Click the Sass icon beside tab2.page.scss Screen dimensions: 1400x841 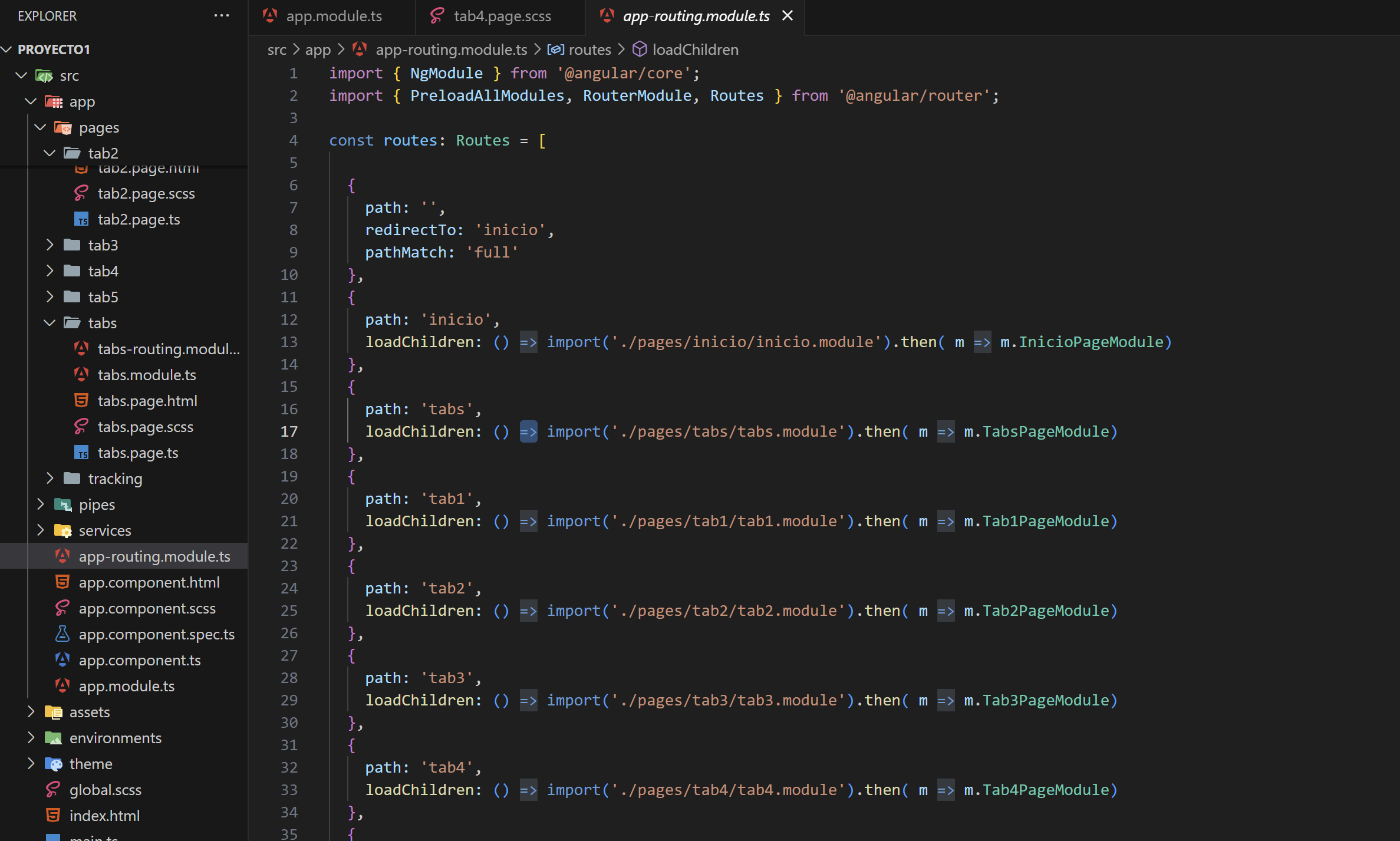coord(81,193)
